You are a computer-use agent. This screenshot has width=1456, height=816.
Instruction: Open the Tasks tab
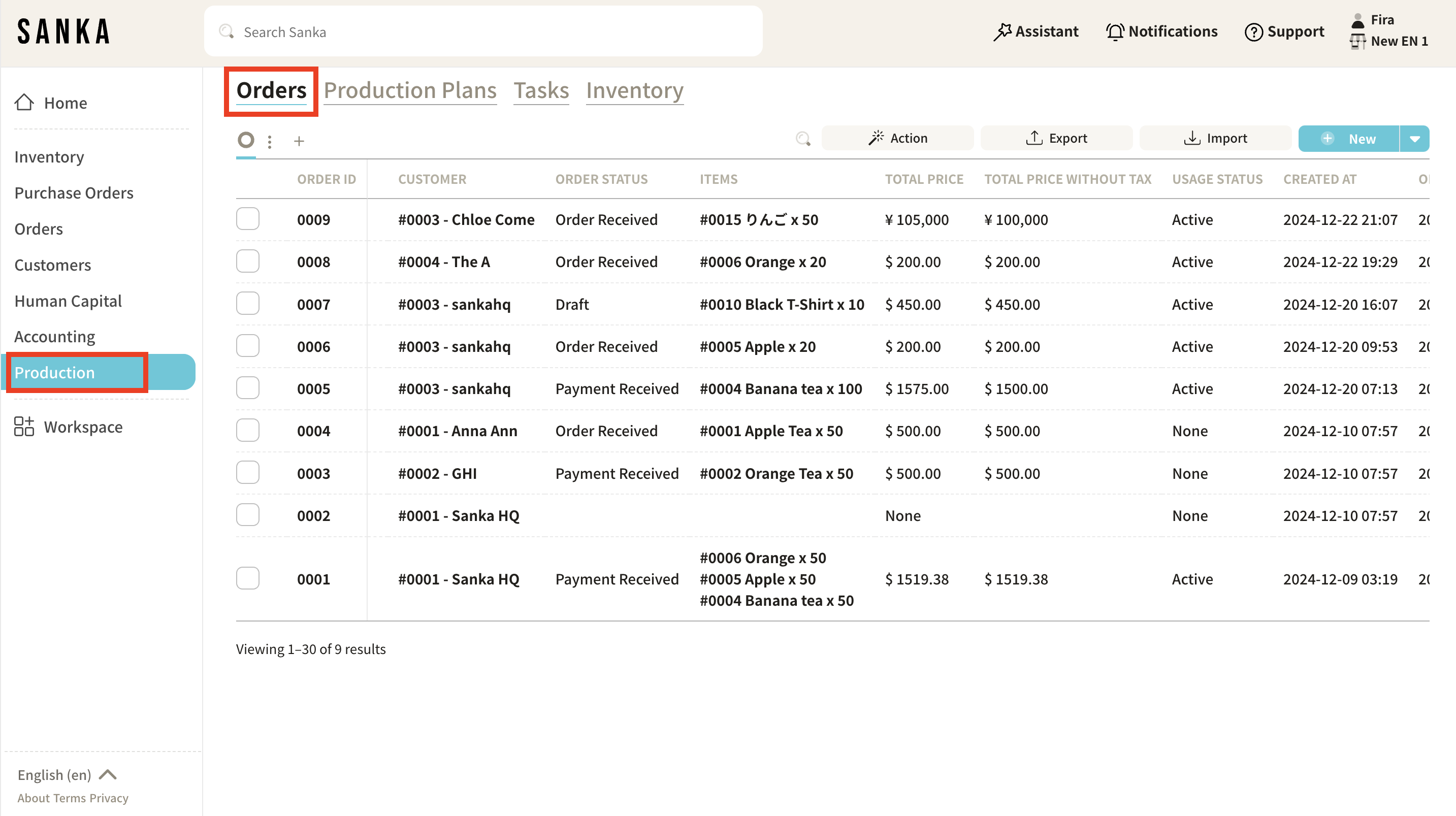541,90
